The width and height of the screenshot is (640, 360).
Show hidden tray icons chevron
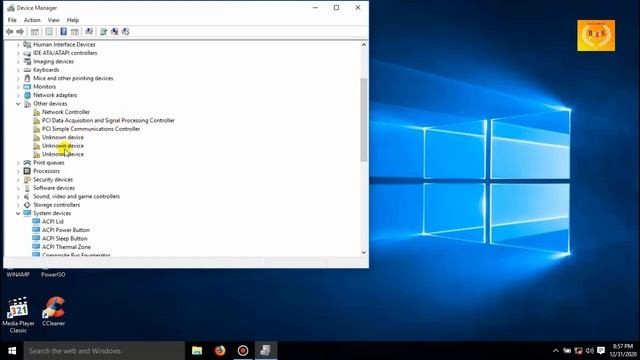556,351
